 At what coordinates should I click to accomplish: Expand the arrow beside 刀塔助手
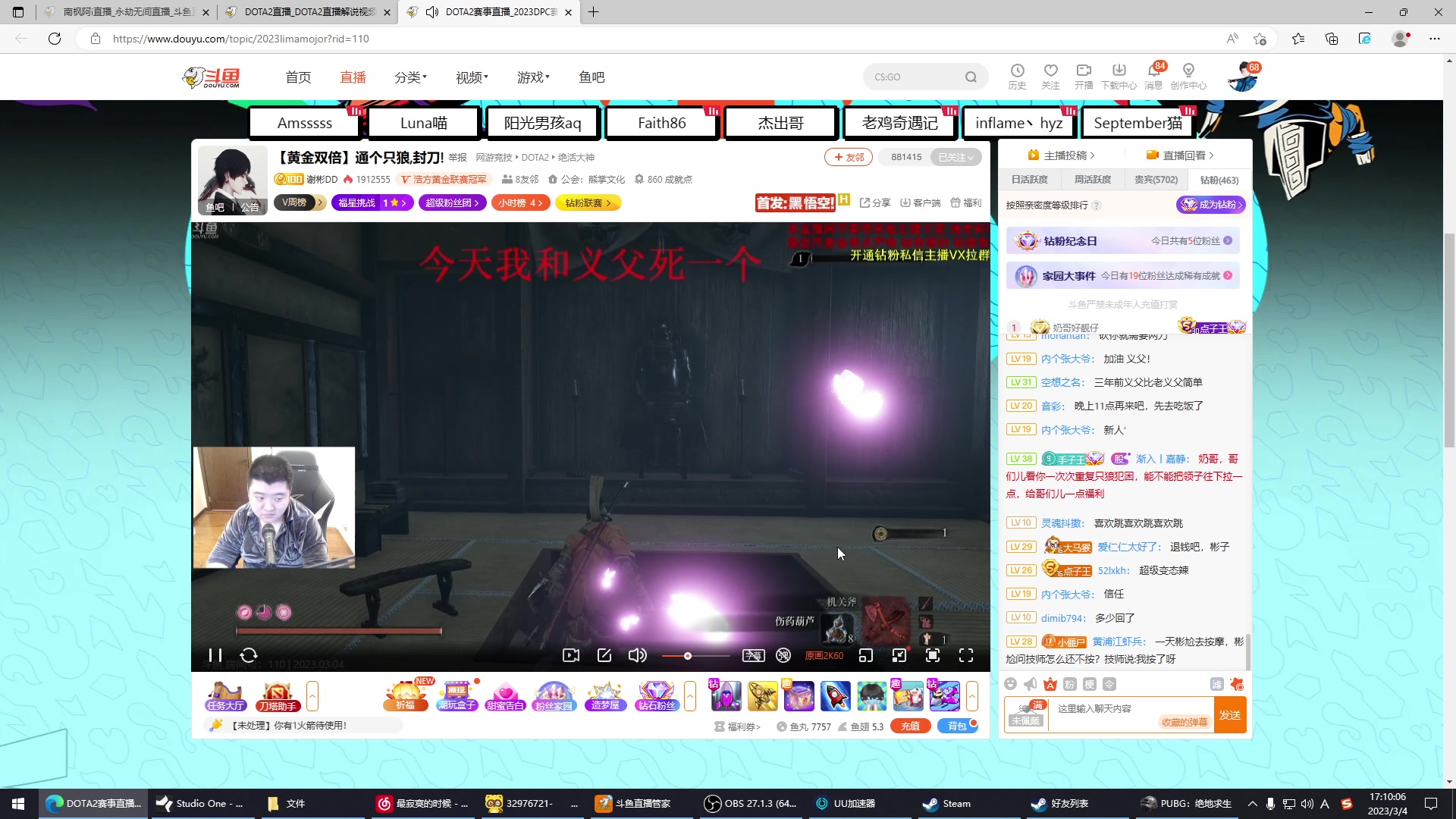point(312,696)
